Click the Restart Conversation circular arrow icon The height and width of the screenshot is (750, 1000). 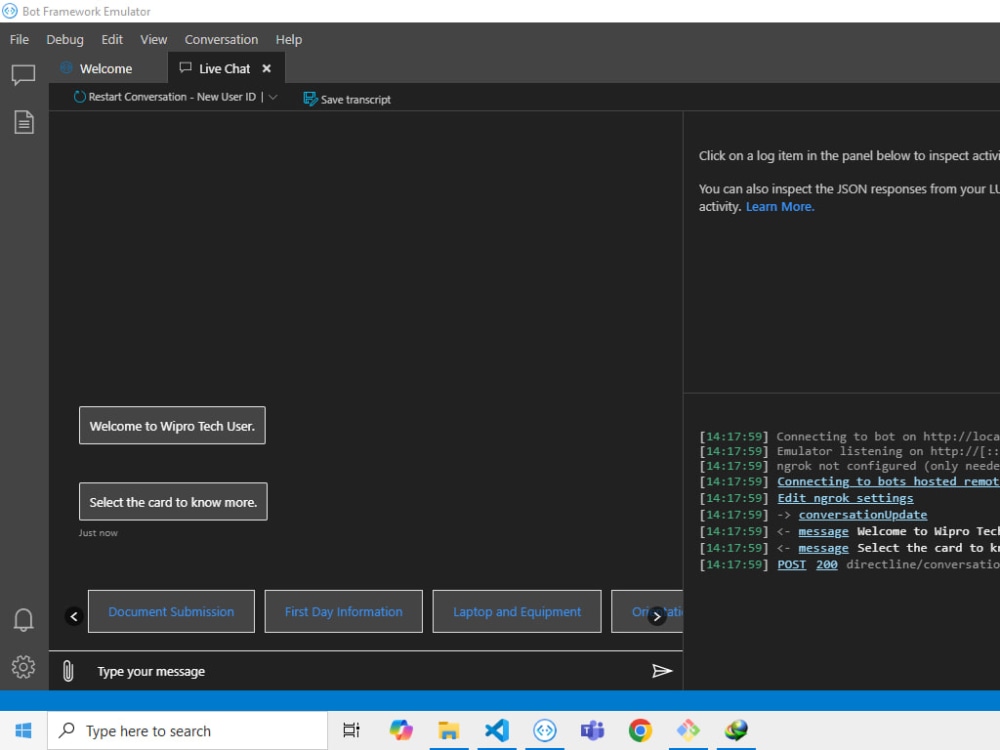click(78, 96)
